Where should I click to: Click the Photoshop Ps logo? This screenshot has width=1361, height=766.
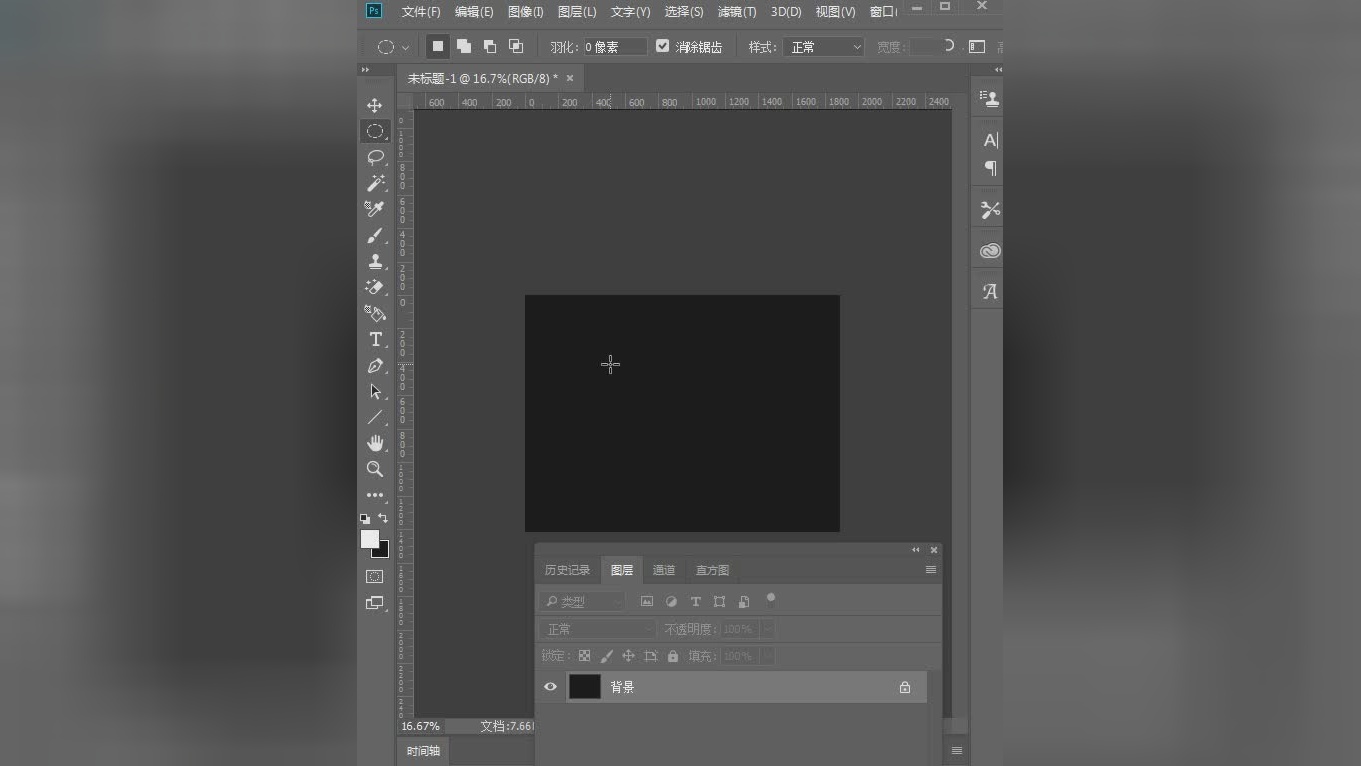[x=374, y=11]
